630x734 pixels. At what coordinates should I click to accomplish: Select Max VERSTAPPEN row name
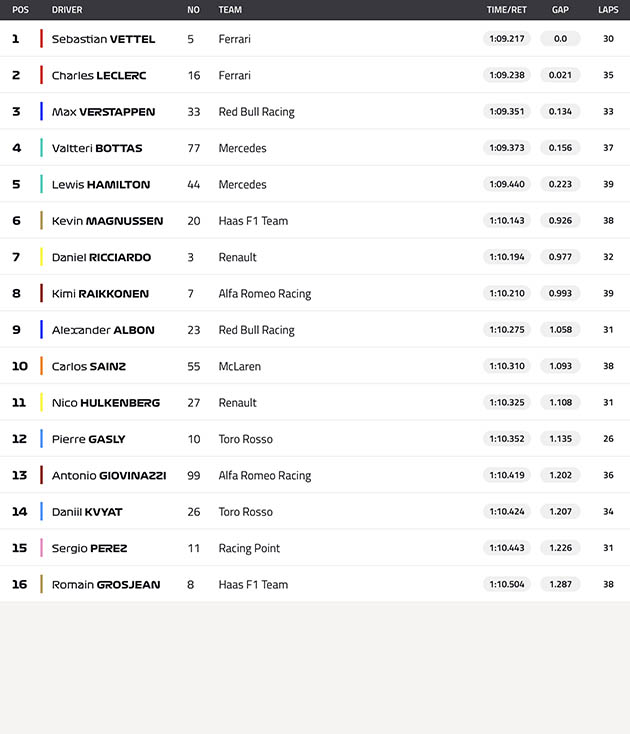tap(103, 112)
